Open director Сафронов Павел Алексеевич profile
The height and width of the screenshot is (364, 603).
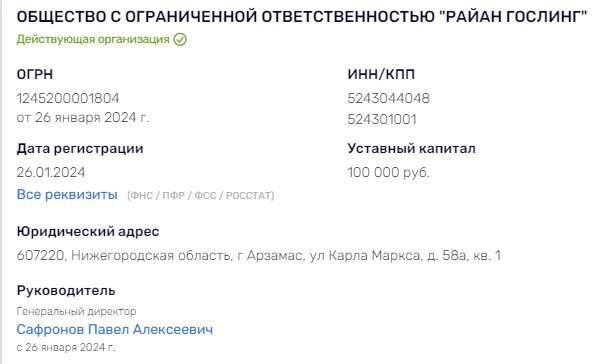pos(115,329)
